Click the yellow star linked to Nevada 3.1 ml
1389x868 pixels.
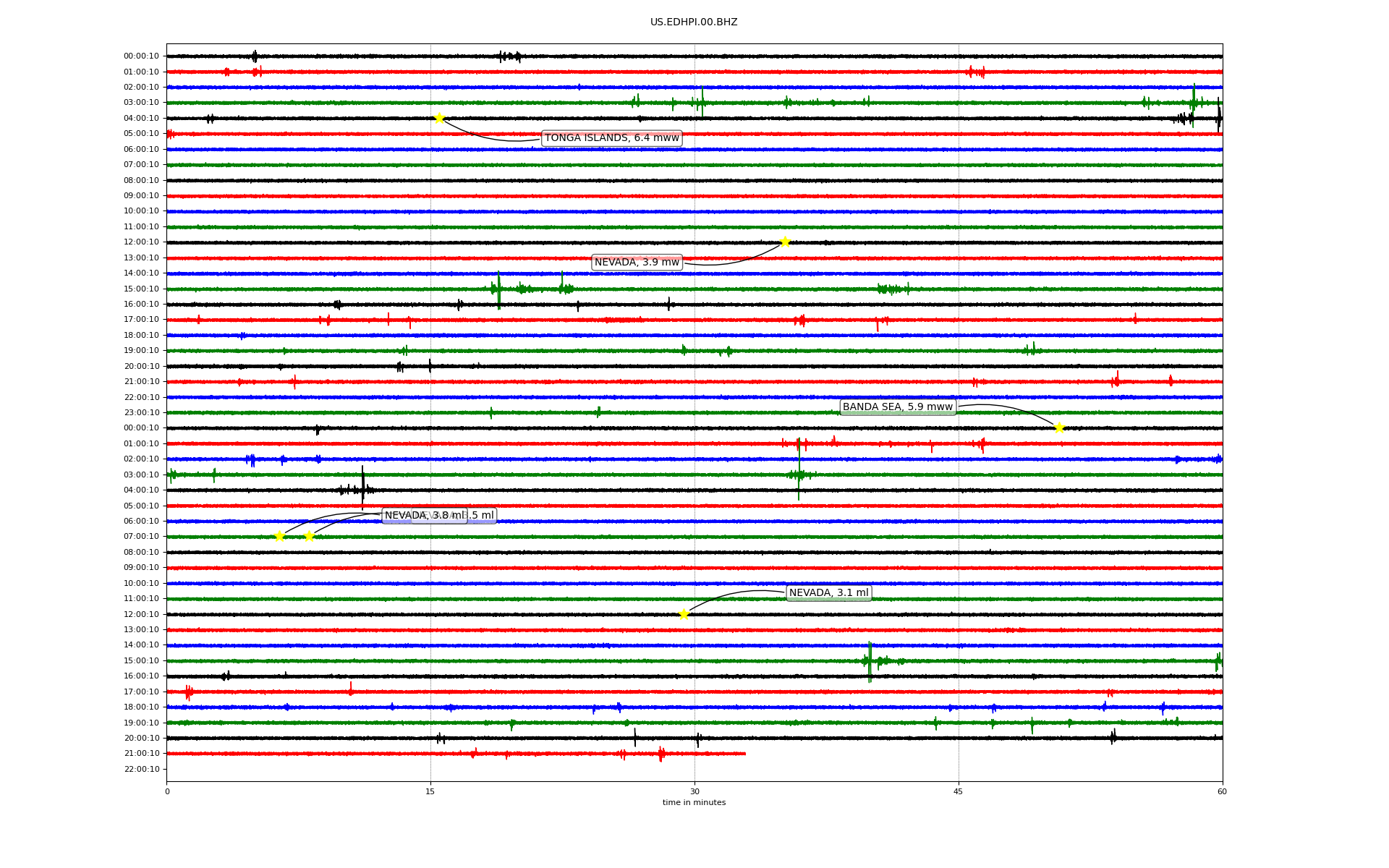[684, 614]
